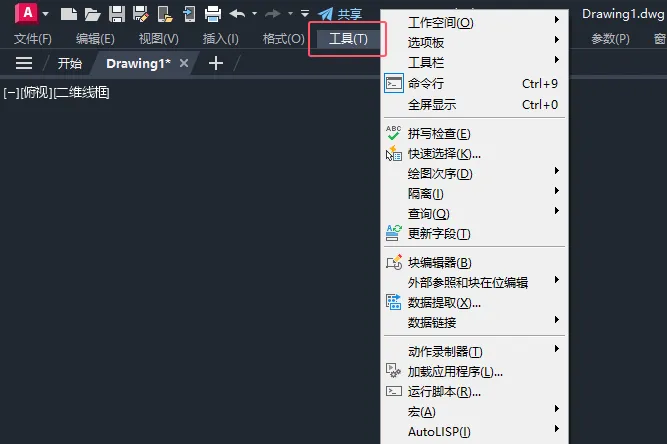Click the block editor icon
Image resolution: width=667 pixels, height=444 pixels.
[x=393, y=262]
